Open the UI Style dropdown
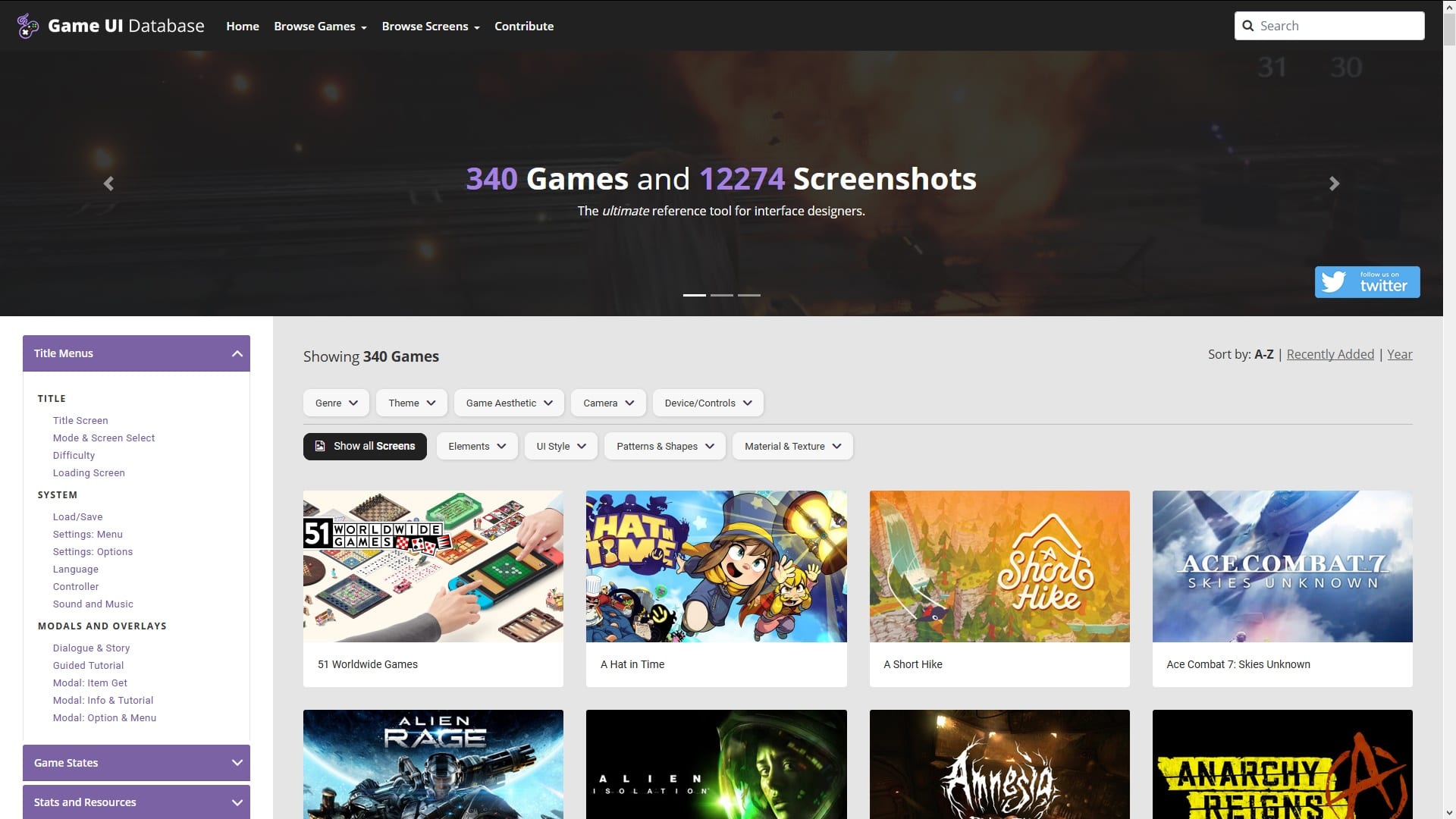Viewport: 1456px width, 819px height. (560, 446)
